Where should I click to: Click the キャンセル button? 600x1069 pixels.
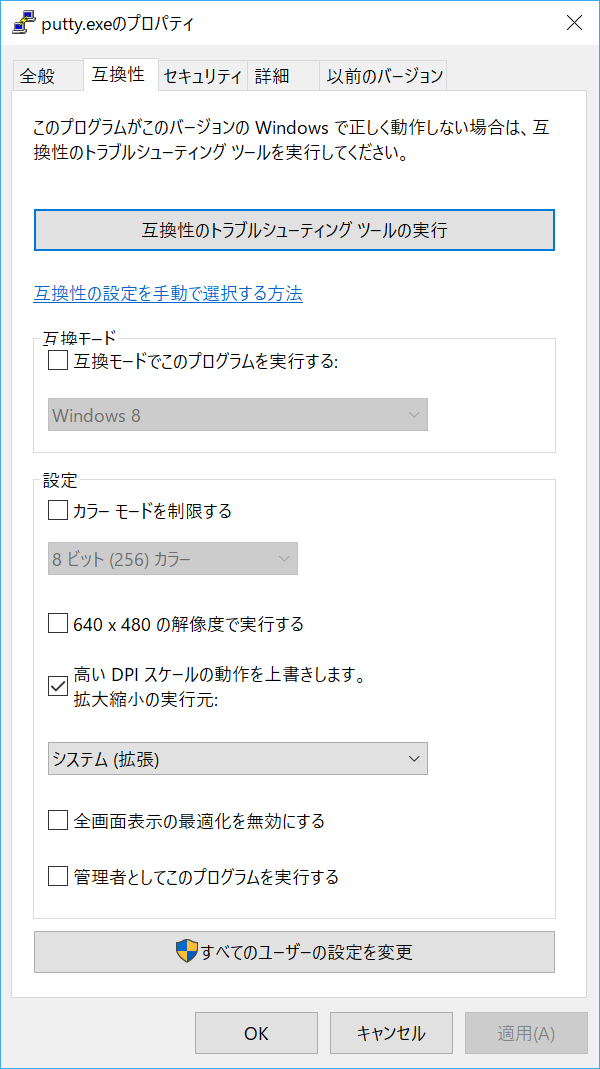pos(390,1033)
